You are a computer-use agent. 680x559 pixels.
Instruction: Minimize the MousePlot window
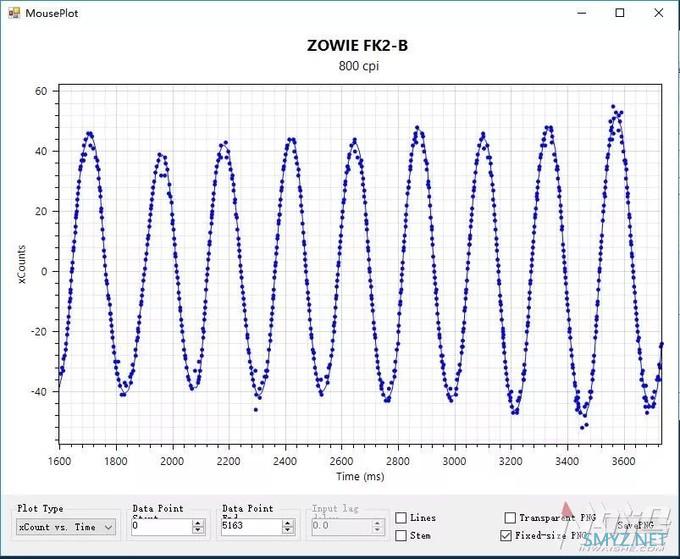(582, 13)
